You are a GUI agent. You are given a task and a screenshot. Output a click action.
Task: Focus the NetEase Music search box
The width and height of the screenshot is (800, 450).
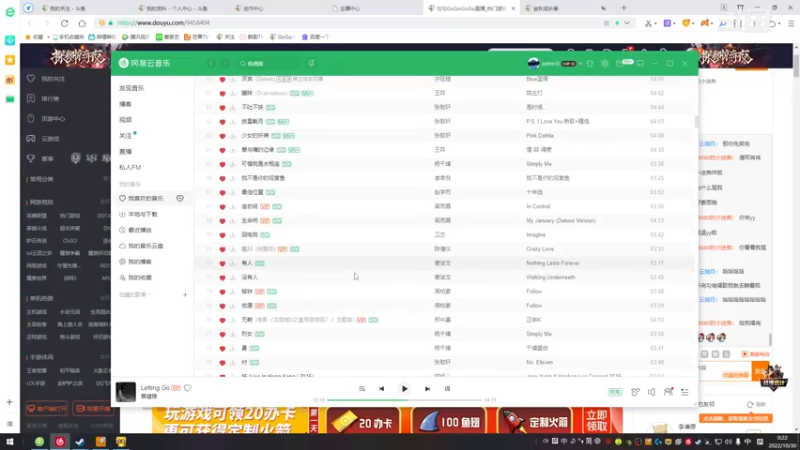270,63
